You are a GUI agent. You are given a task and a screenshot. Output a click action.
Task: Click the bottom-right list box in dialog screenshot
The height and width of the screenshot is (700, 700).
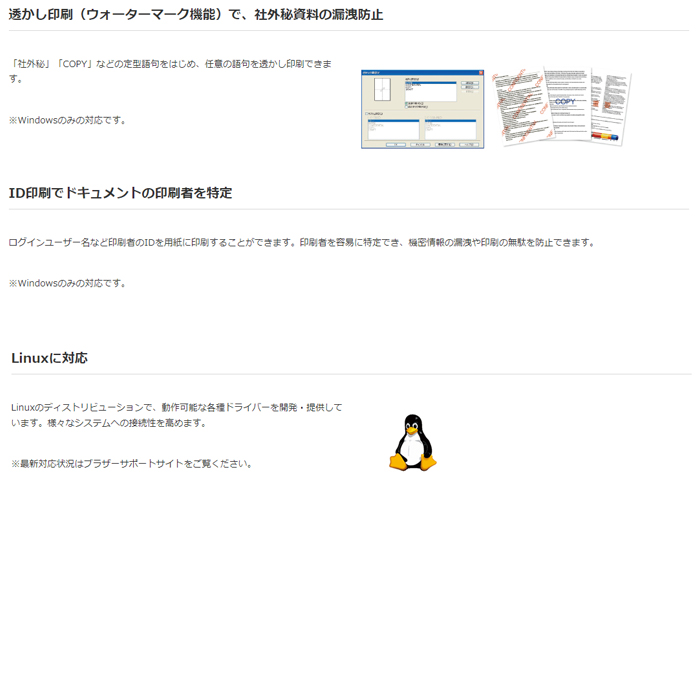[x=450, y=130]
